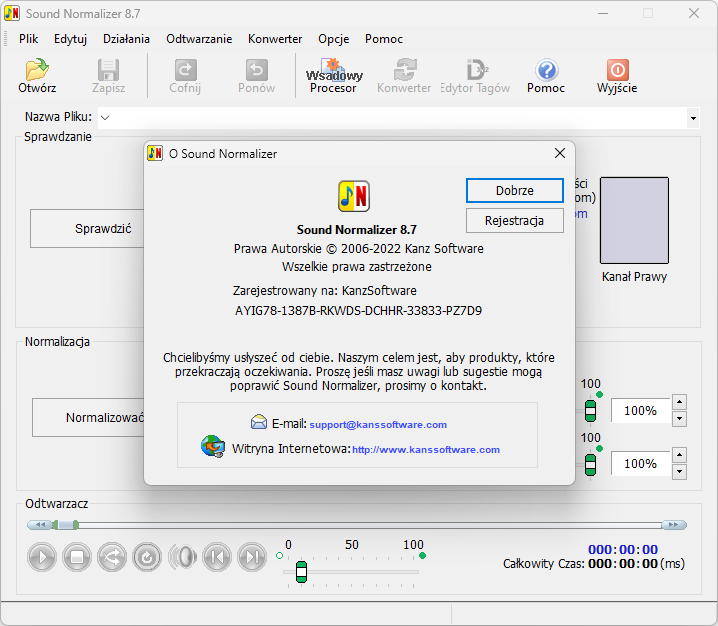The image size is (718, 626).
Task: Open the http://www.kanssoftware.com website link
Action: click(426, 450)
